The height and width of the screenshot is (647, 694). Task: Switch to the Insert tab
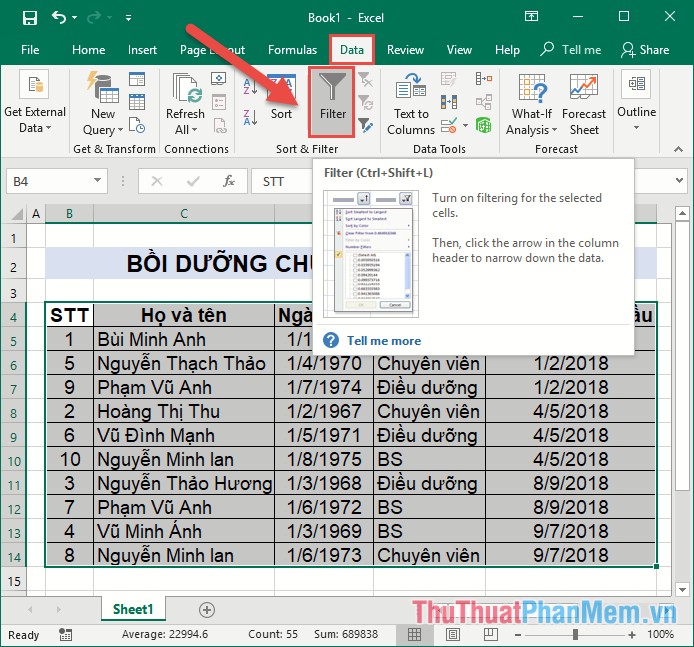click(142, 50)
